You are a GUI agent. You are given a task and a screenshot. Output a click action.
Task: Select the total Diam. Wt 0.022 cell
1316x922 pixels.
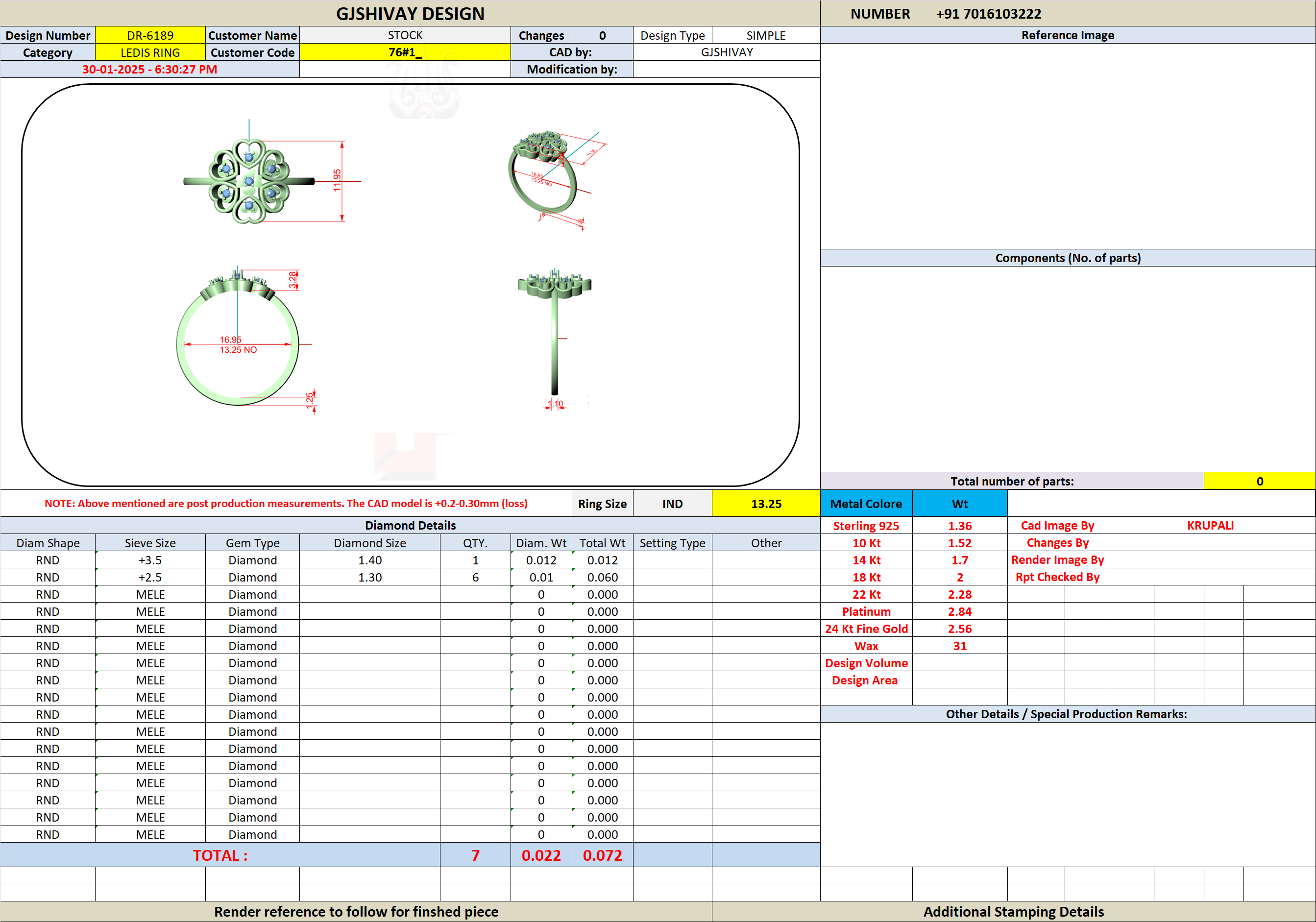(x=541, y=855)
